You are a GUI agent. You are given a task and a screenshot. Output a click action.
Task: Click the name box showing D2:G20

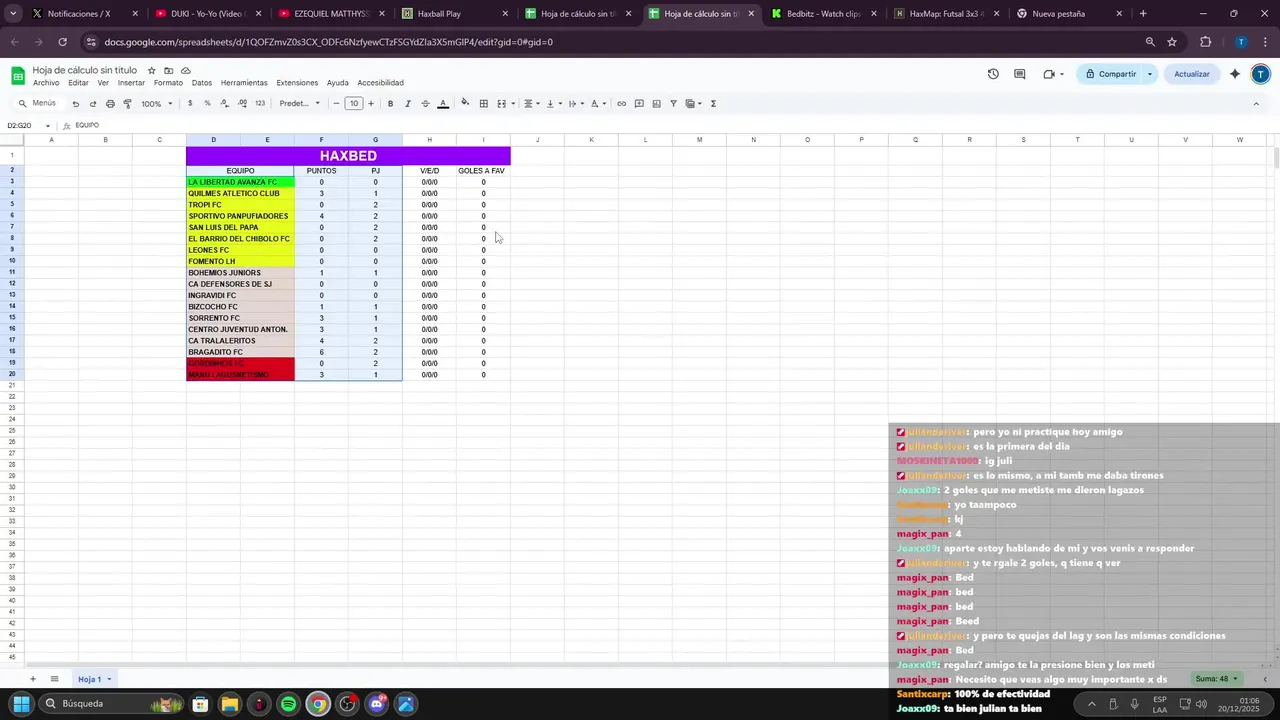tap(29, 126)
